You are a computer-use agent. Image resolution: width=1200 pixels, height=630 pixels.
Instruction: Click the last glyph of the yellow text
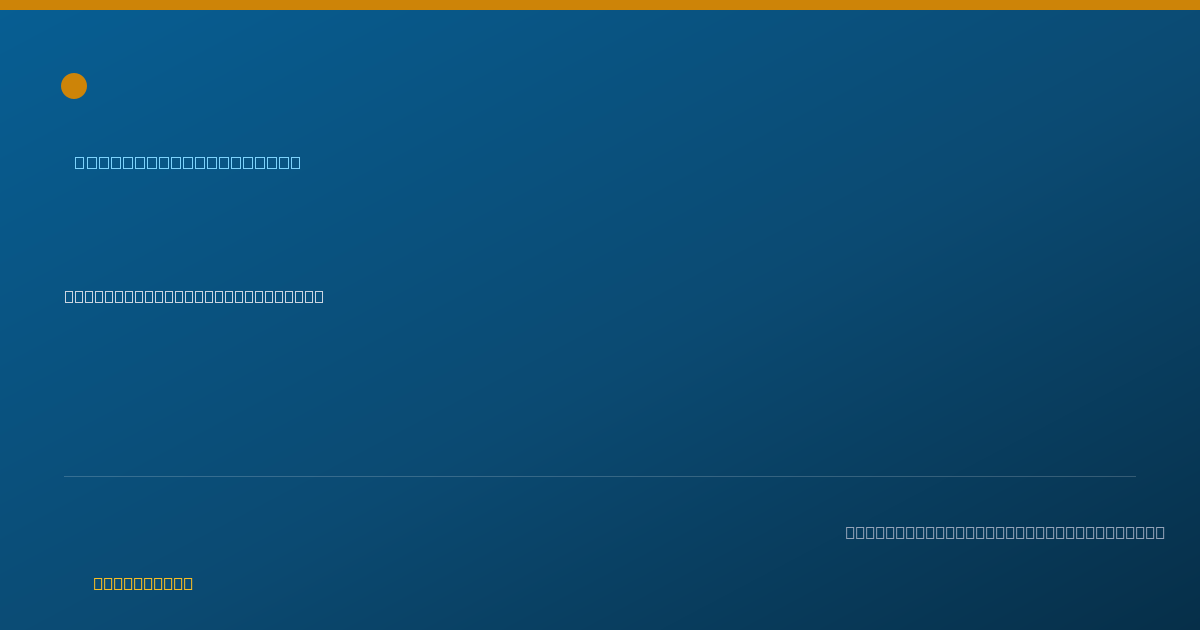188,583
